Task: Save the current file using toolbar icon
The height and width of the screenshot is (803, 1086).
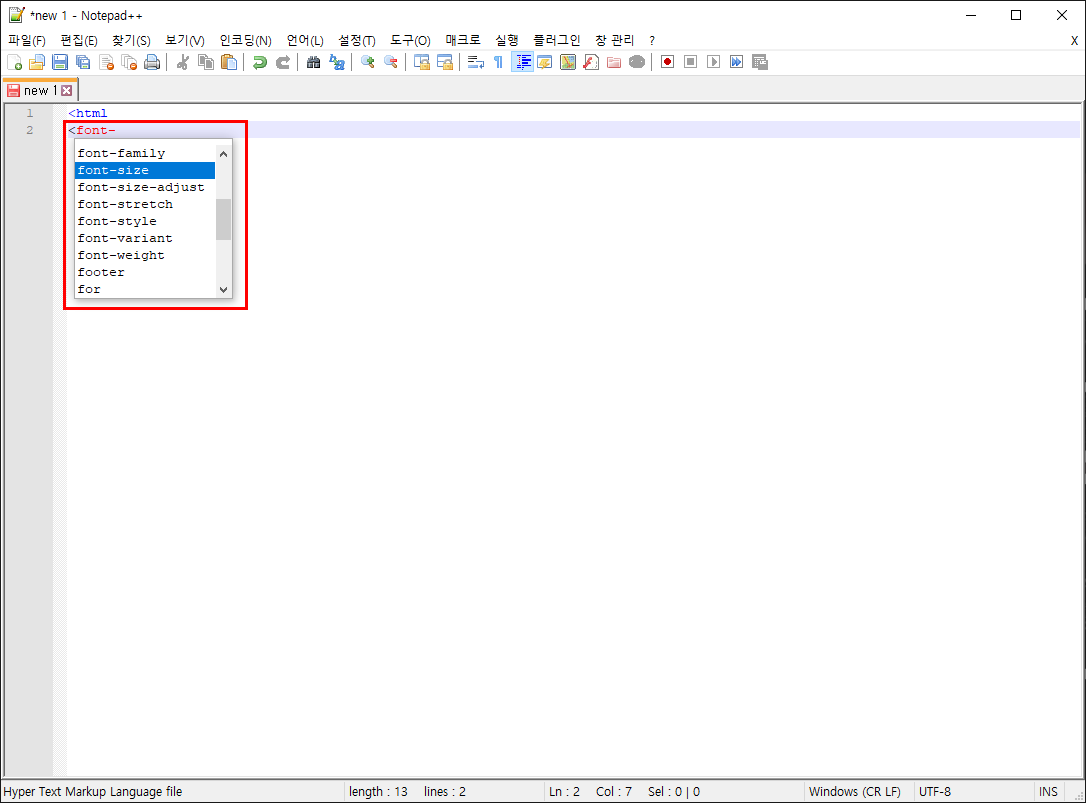Action: pyautogui.click(x=60, y=62)
